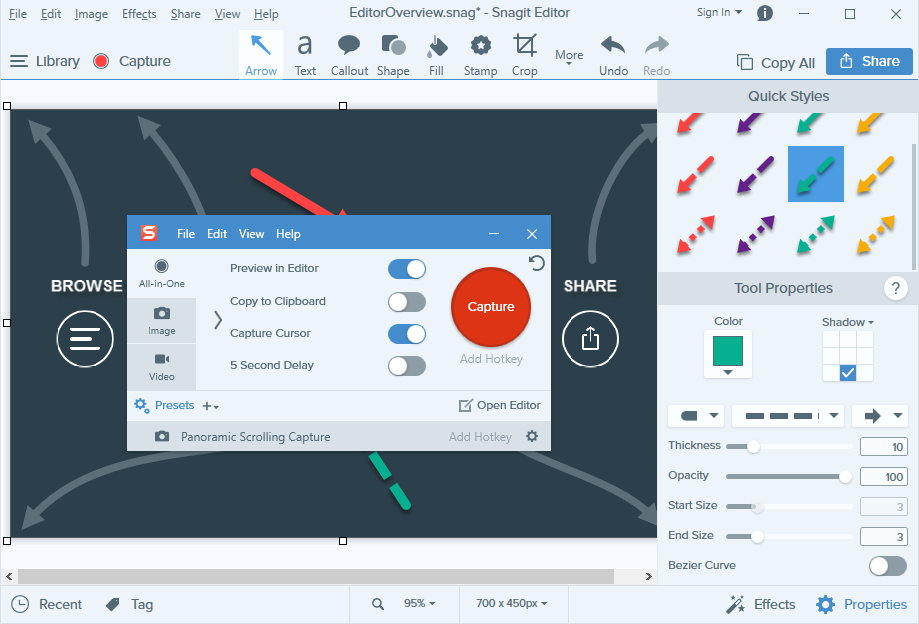
Task: Activate the Fill tool
Action: click(x=437, y=55)
